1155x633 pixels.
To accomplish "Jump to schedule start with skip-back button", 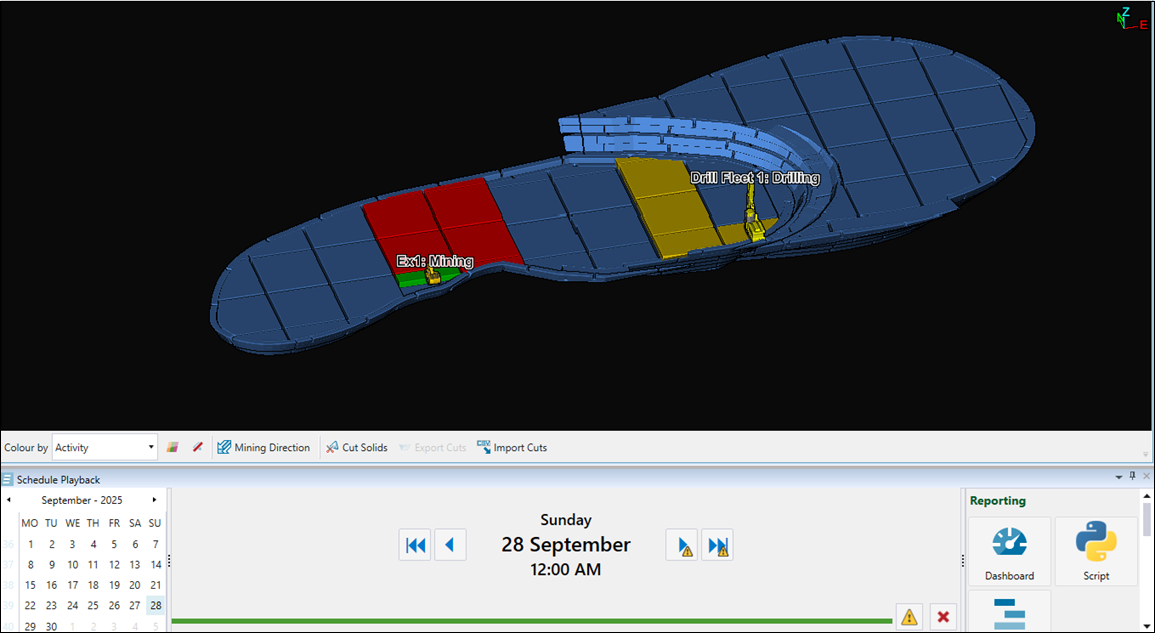I will tap(415, 545).
